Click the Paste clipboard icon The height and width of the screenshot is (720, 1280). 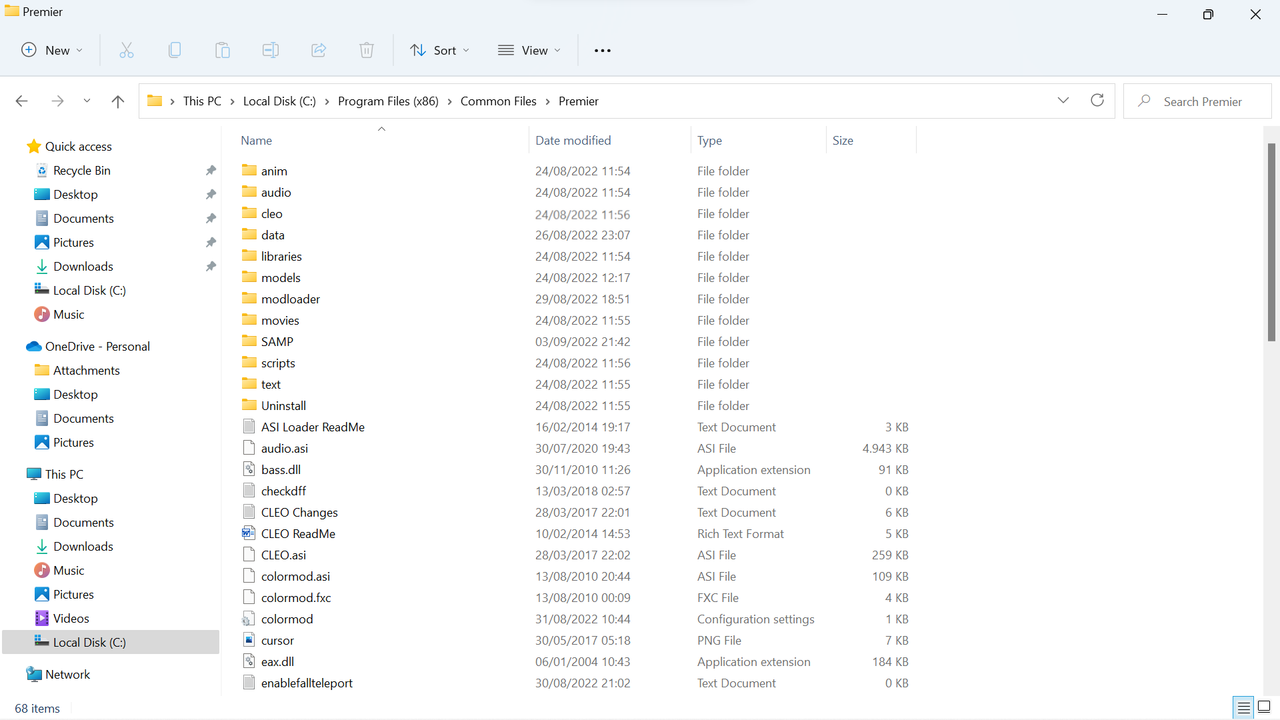click(222, 50)
